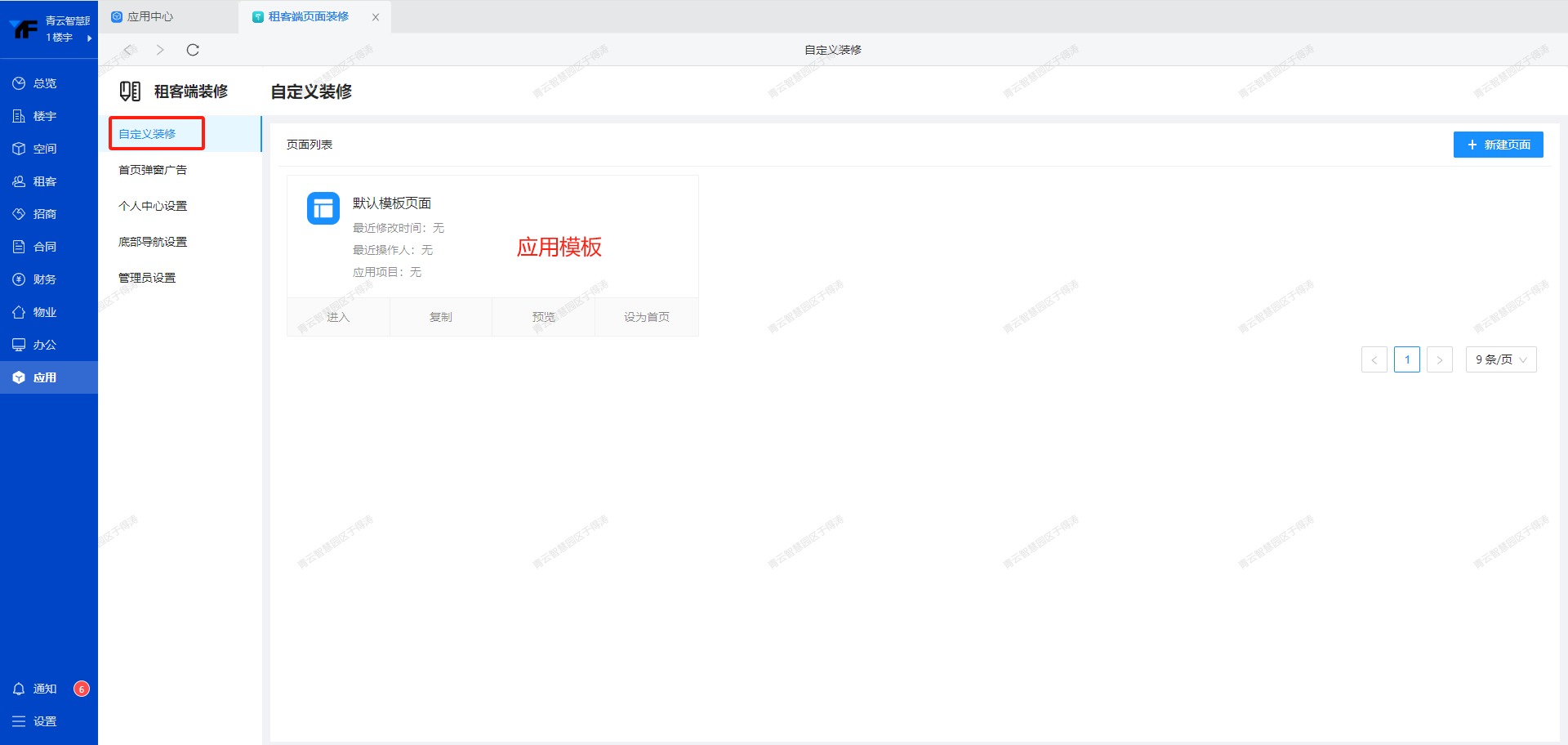Select page 1 in pagination
This screenshot has height=745, width=1568.
[1406, 359]
